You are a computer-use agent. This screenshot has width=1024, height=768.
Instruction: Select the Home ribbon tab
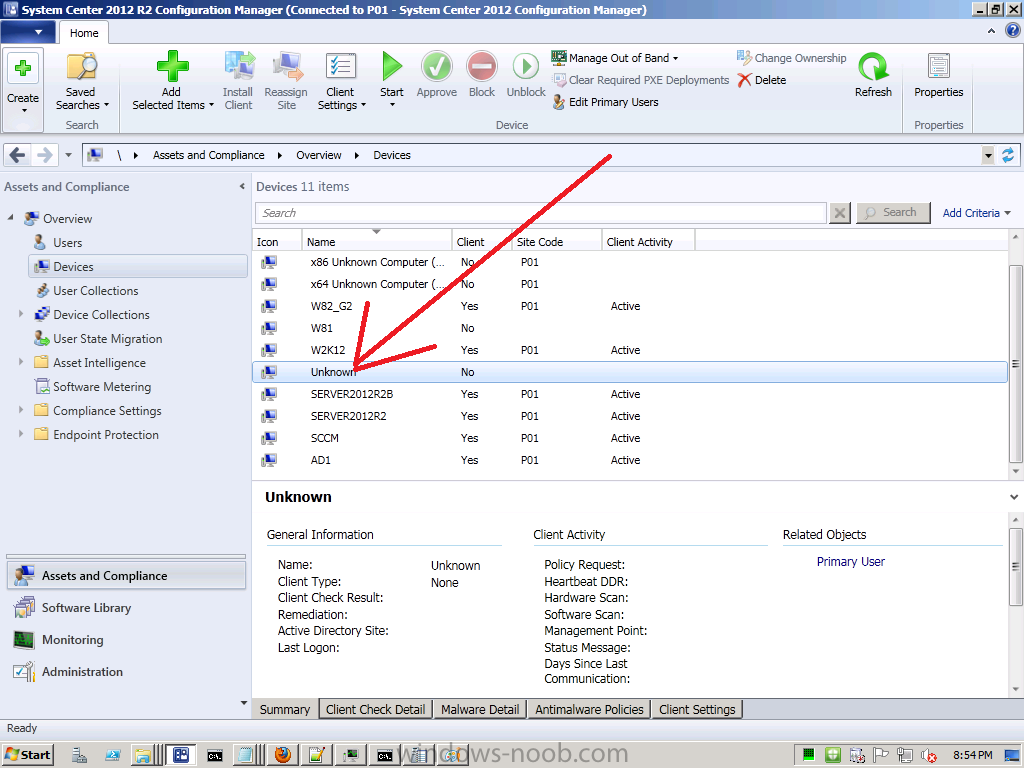click(84, 33)
